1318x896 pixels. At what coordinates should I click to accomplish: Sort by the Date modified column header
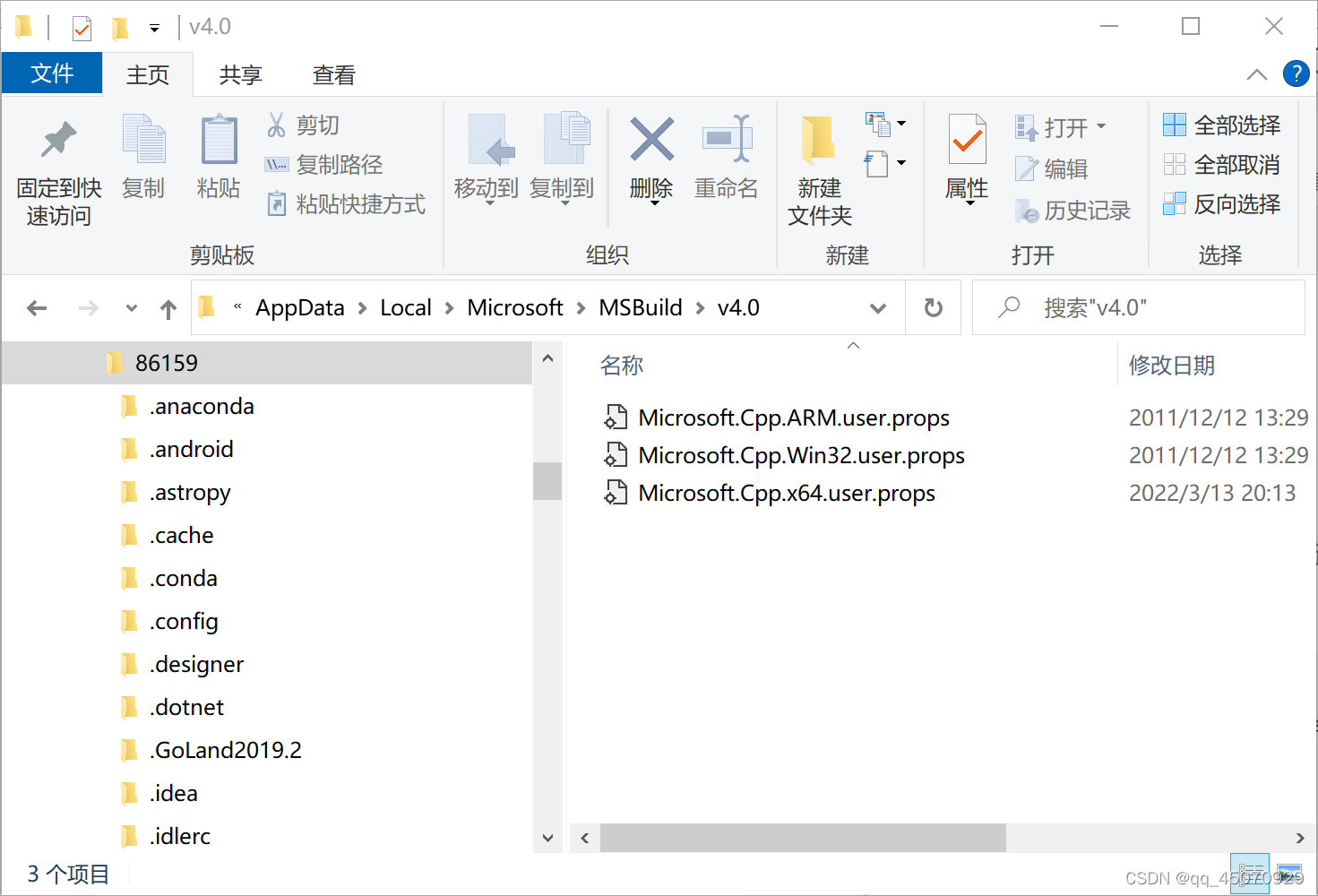pos(1172,366)
